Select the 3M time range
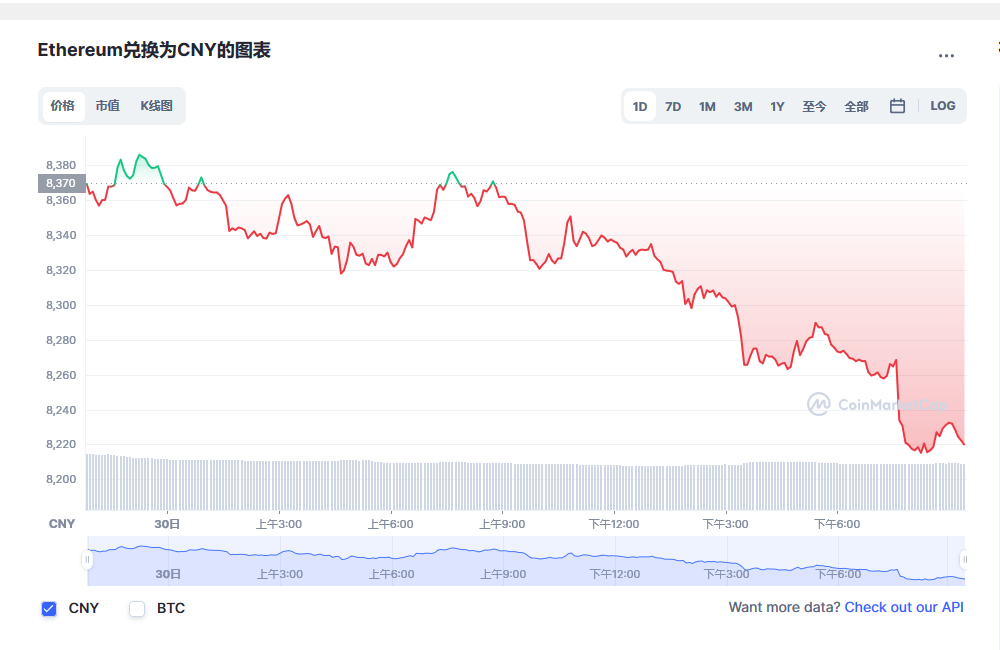 tap(743, 107)
